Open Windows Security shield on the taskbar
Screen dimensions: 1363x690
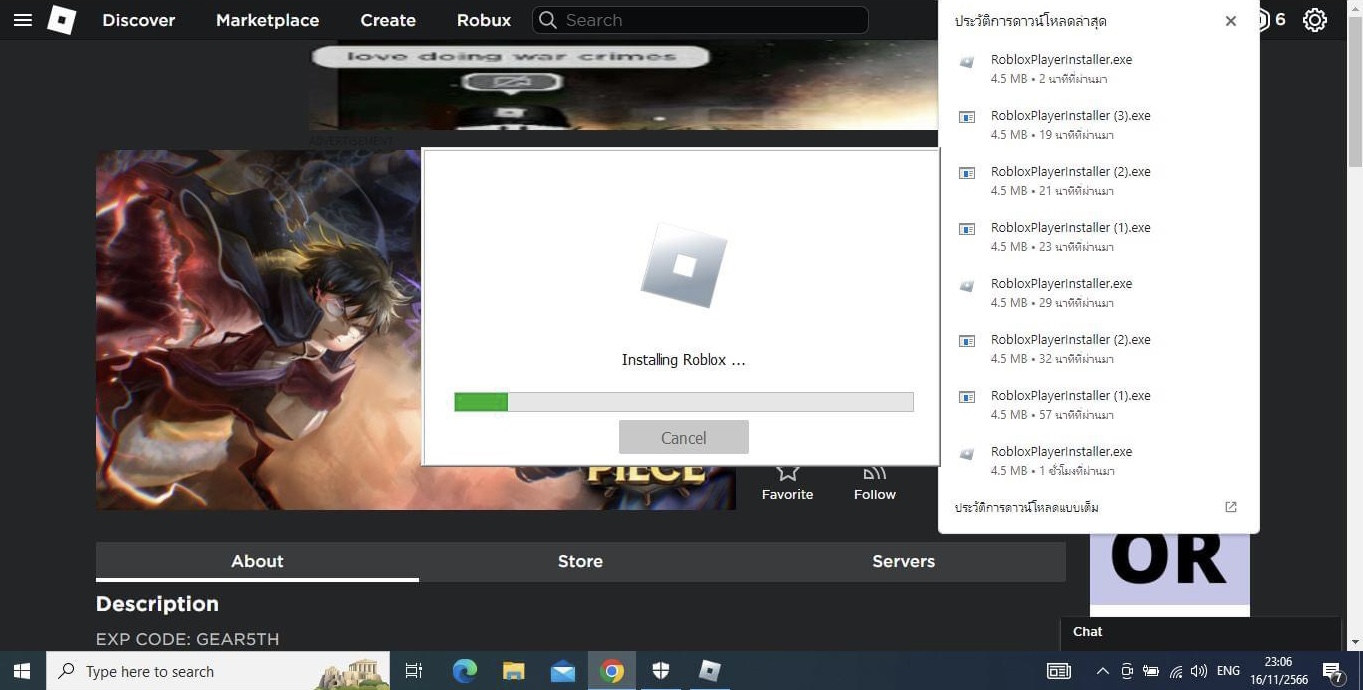click(x=661, y=671)
